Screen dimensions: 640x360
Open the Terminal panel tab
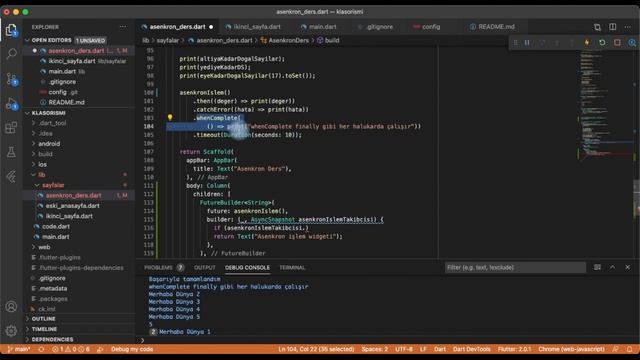pos(292,268)
